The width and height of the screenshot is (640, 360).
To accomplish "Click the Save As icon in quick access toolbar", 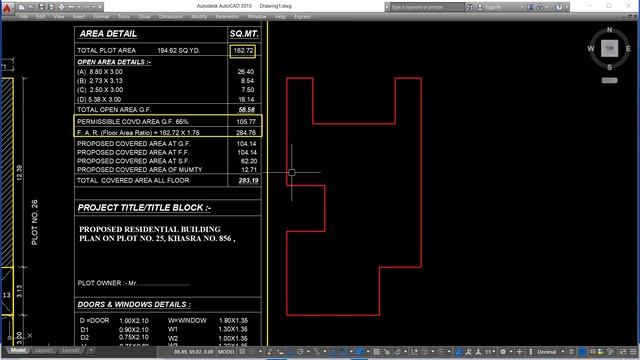I will 51,7.
